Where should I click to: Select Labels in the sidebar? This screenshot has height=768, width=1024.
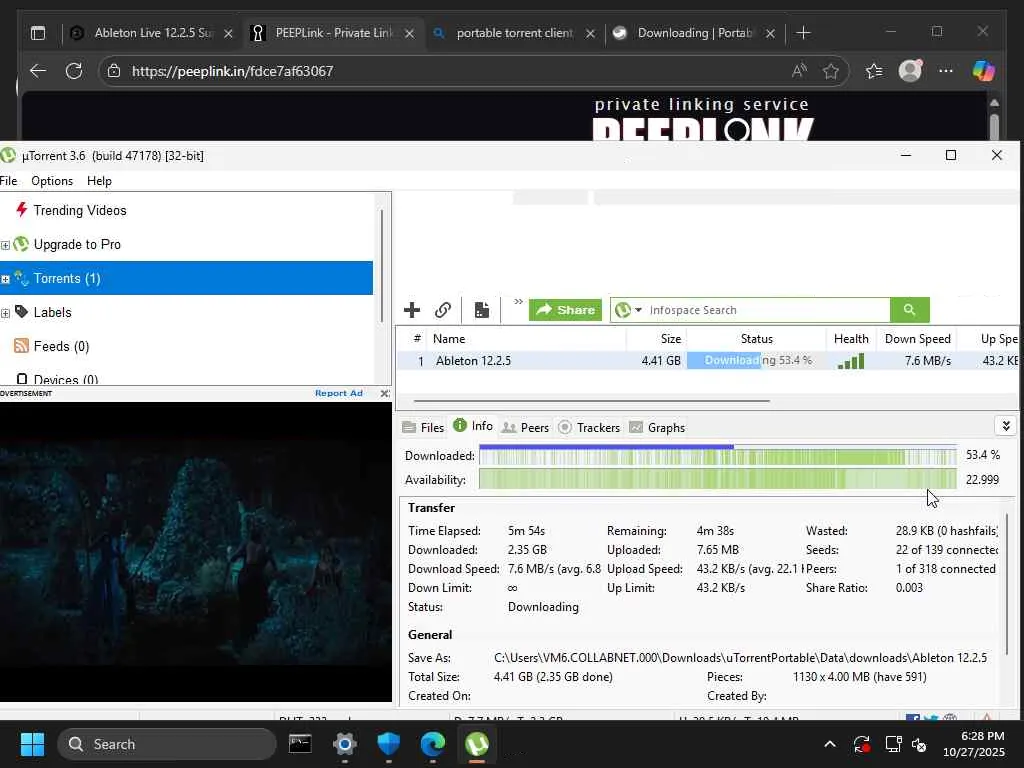pyautogui.click(x=52, y=312)
